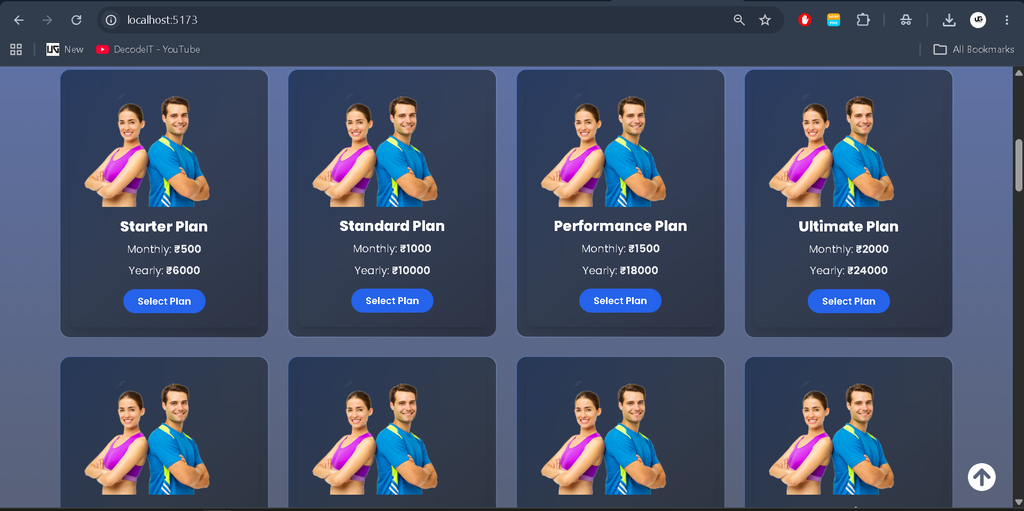Click the Monthly ₹1000 price text
The width and height of the screenshot is (1024, 511).
click(392, 248)
